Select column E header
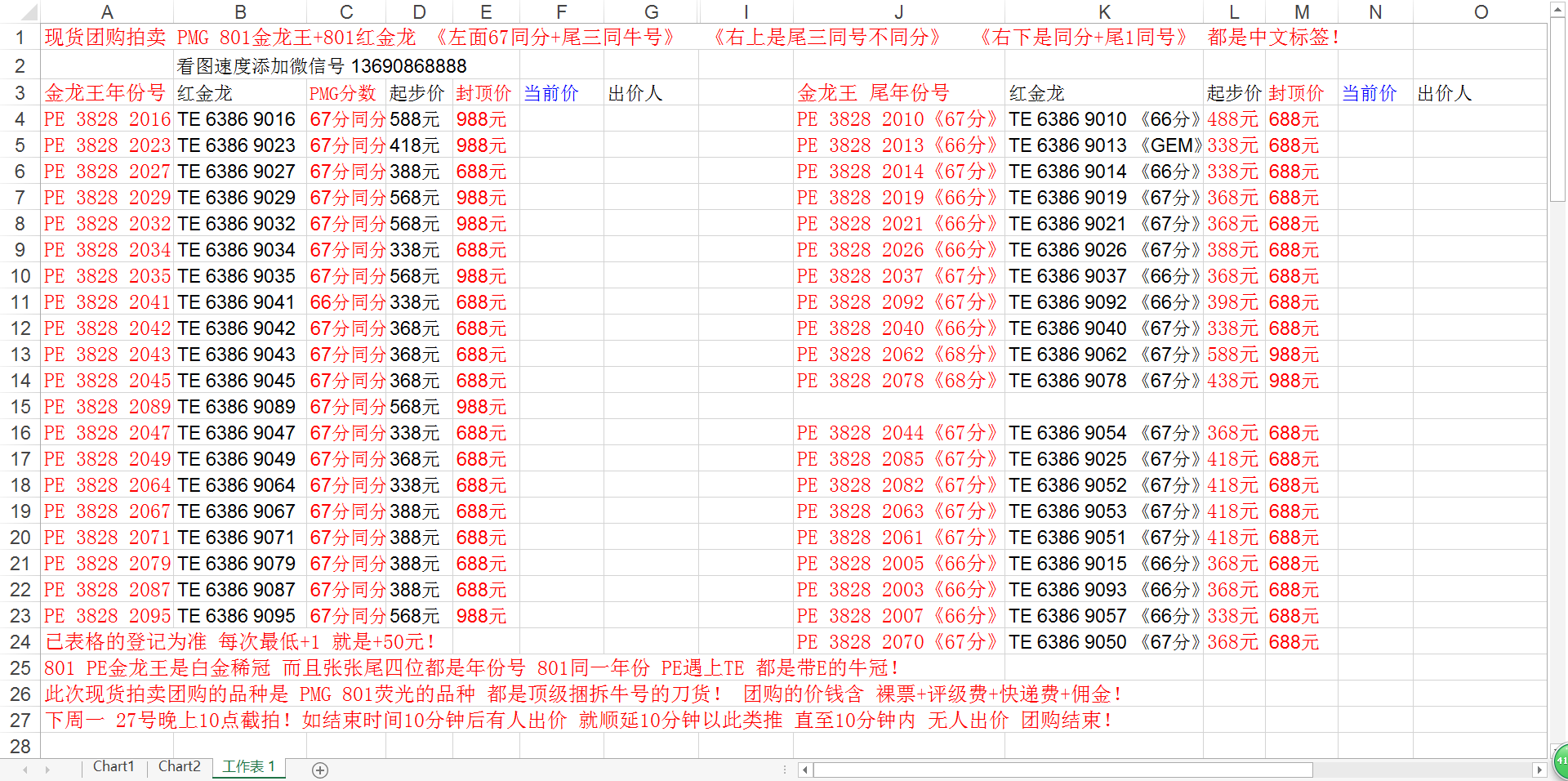The image size is (1568, 781). [486, 12]
